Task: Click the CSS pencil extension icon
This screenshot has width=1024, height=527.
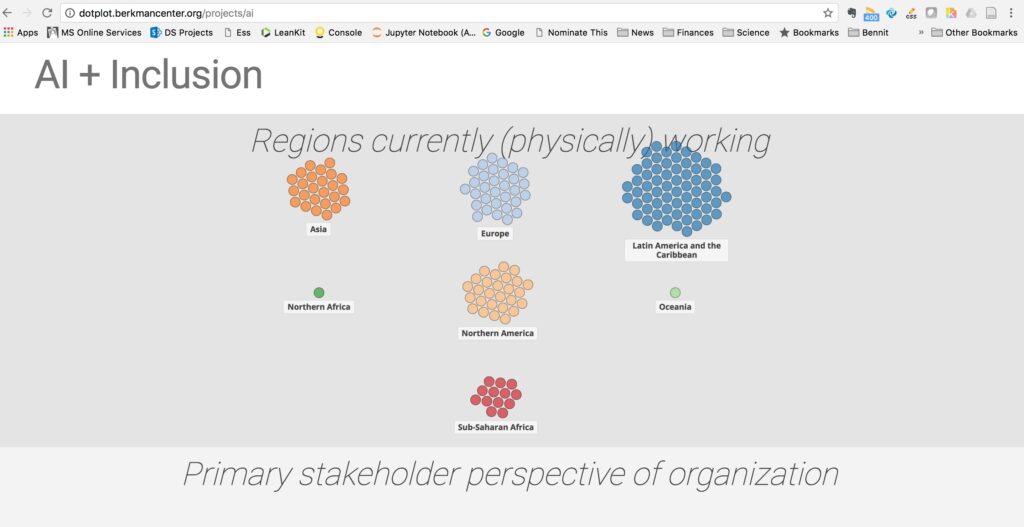Action: tap(911, 14)
